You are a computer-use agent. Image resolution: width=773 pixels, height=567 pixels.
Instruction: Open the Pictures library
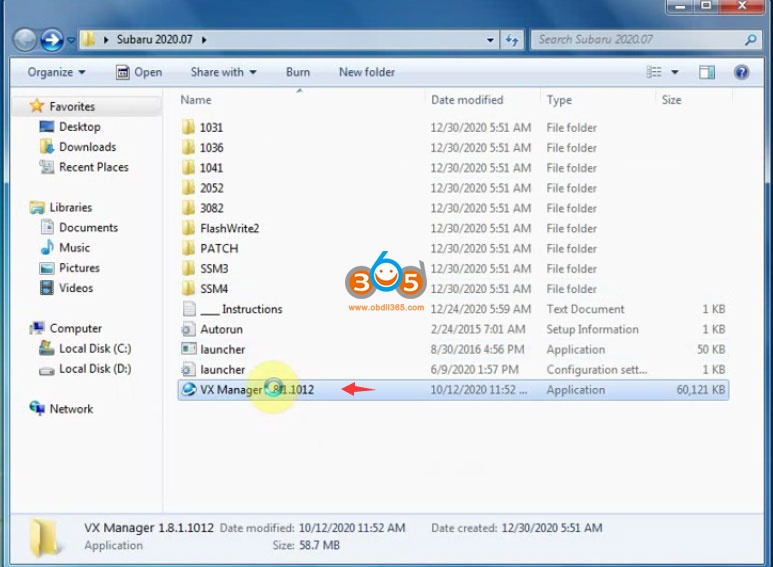point(79,268)
